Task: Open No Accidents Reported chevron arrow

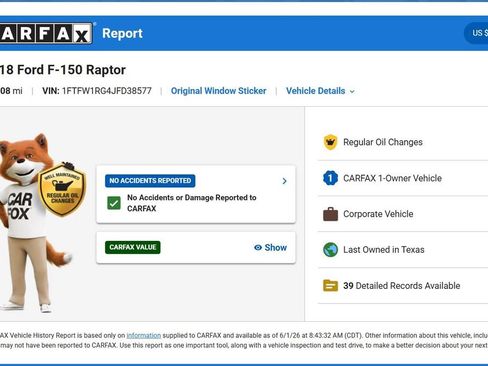Action: point(284,181)
